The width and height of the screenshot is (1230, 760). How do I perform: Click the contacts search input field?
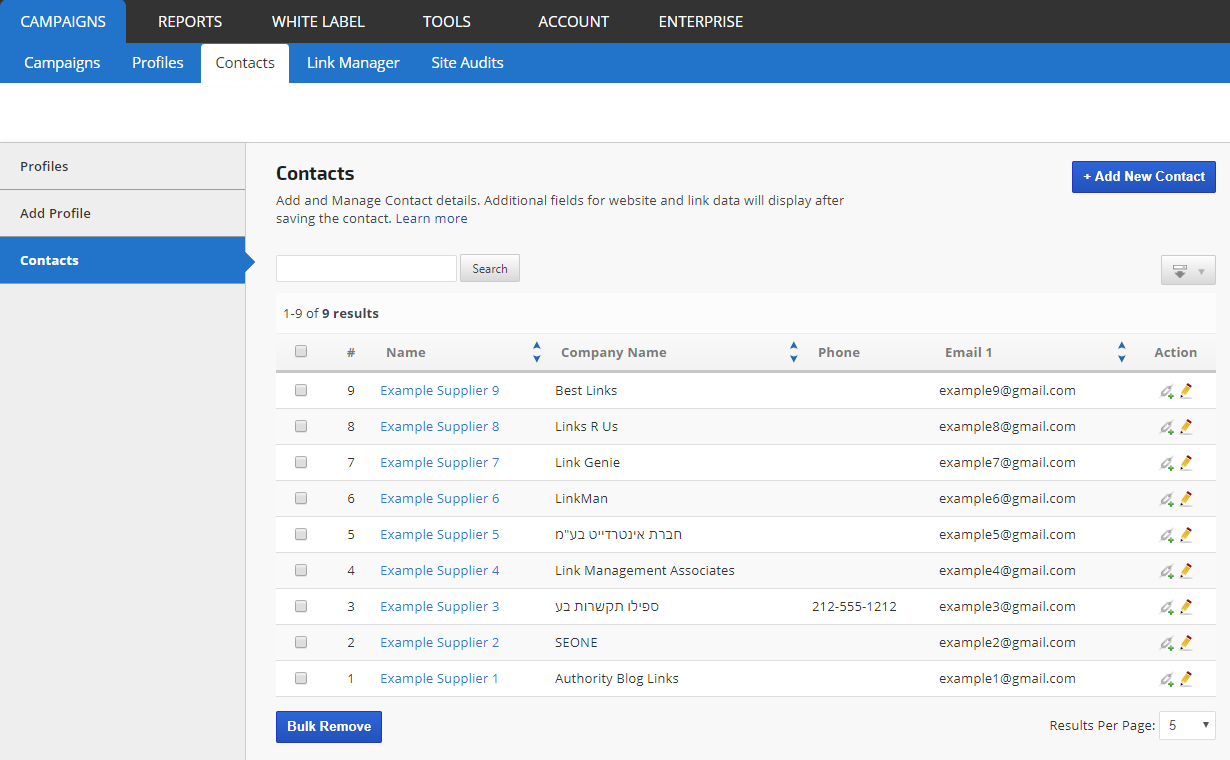coord(366,269)
